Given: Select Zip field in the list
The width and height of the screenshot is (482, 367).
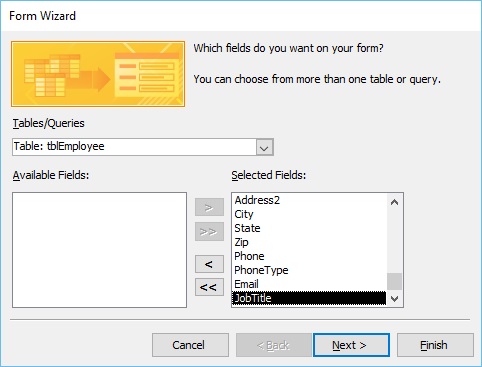Looking at the screenshot, I should [309, 242].
